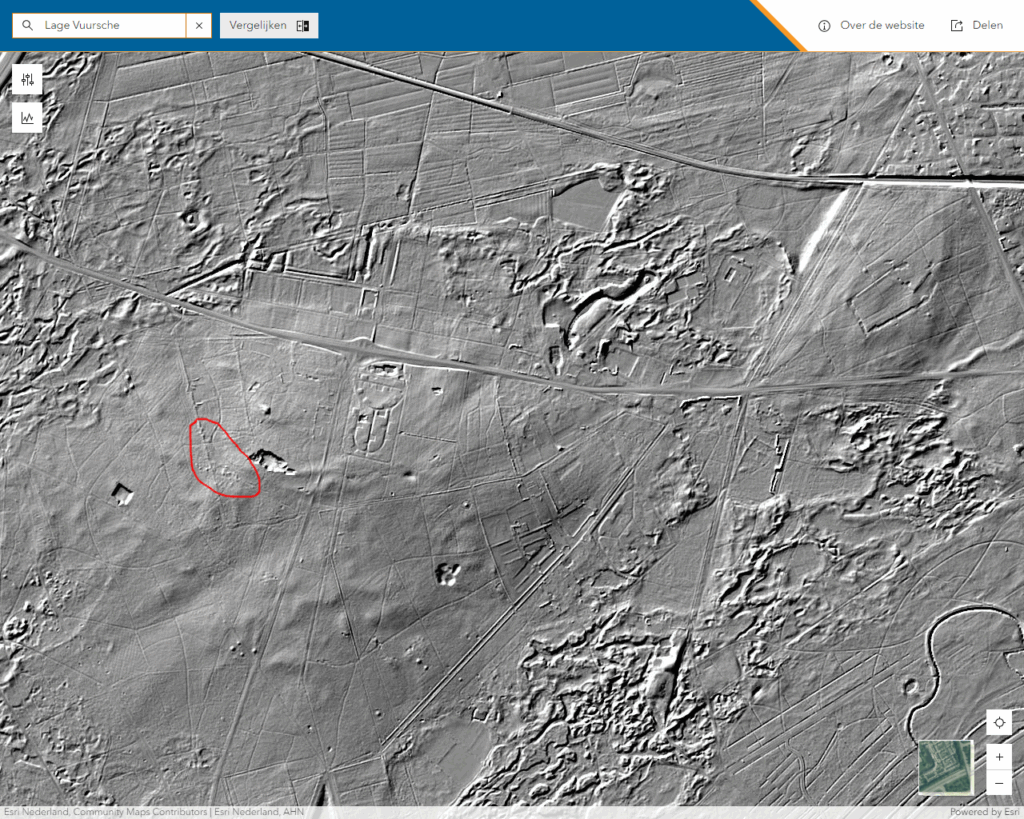Open the elevation profile chart tool
1024x819 pixels.
[x=27, y=118]
